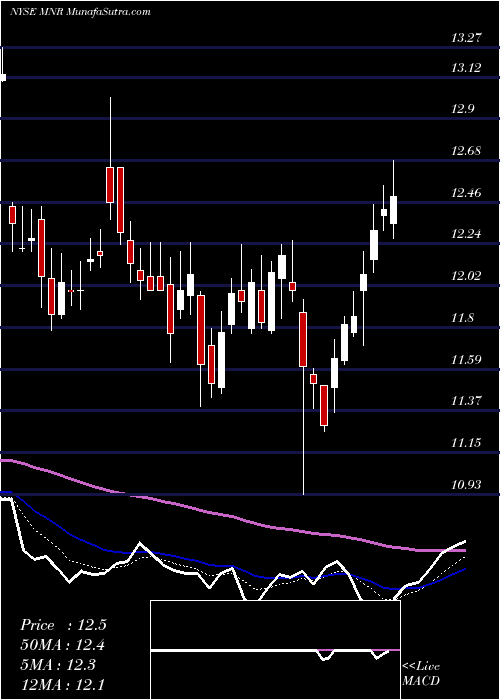Viewport: 500px width, 700px height.
Task: Click the 11.8 price axis label
Action: click(x=462, y=318)
